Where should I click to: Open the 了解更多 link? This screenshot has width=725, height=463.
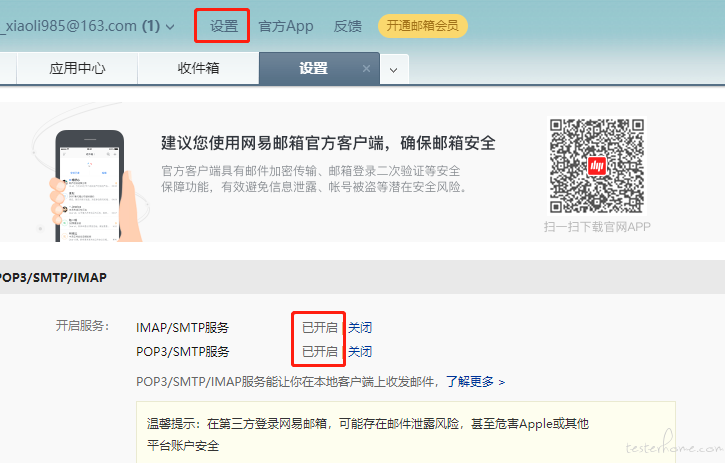(x=475, y=382)
